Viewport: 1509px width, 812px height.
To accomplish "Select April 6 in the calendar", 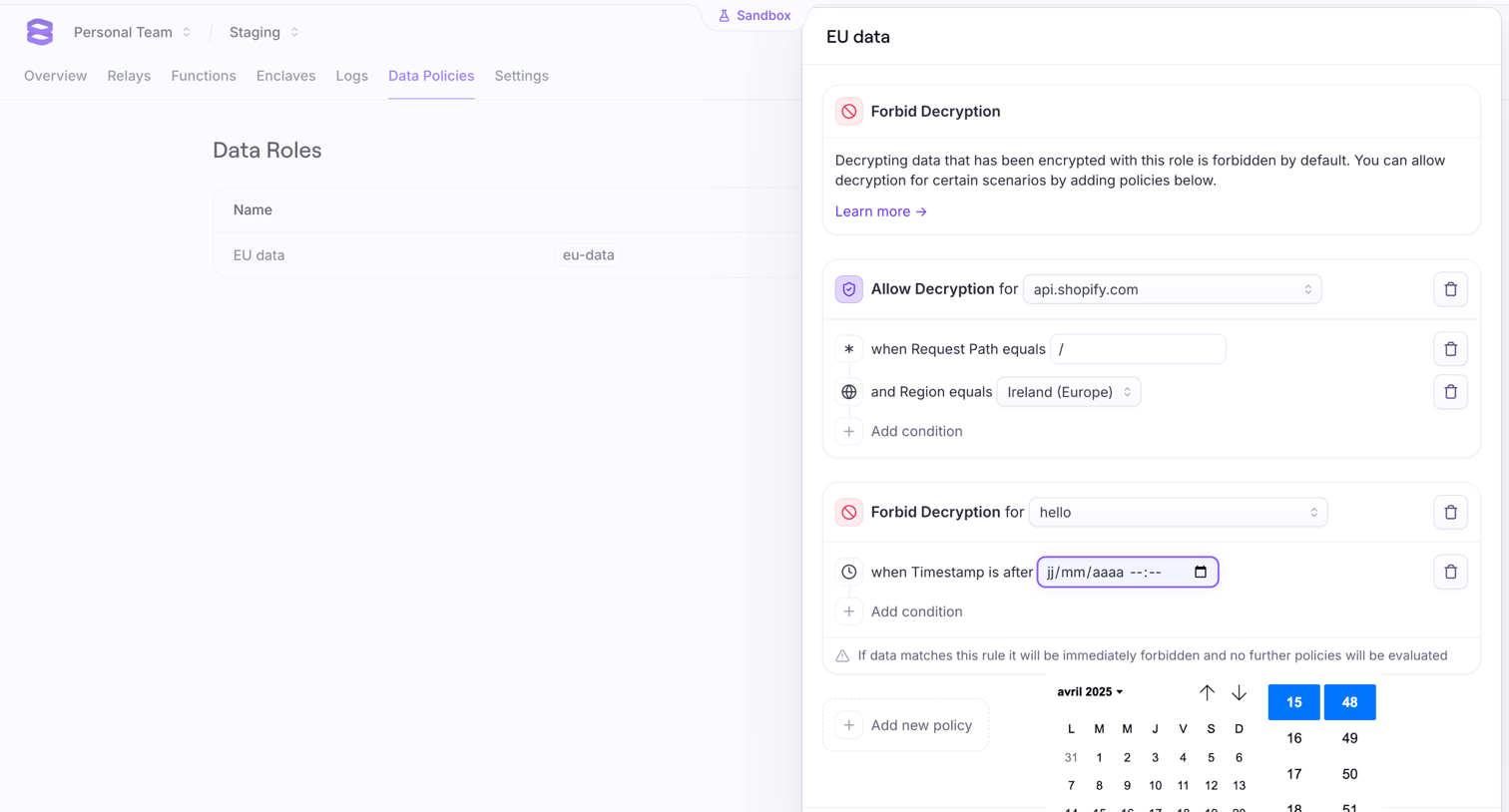I will coord(1239,758).
